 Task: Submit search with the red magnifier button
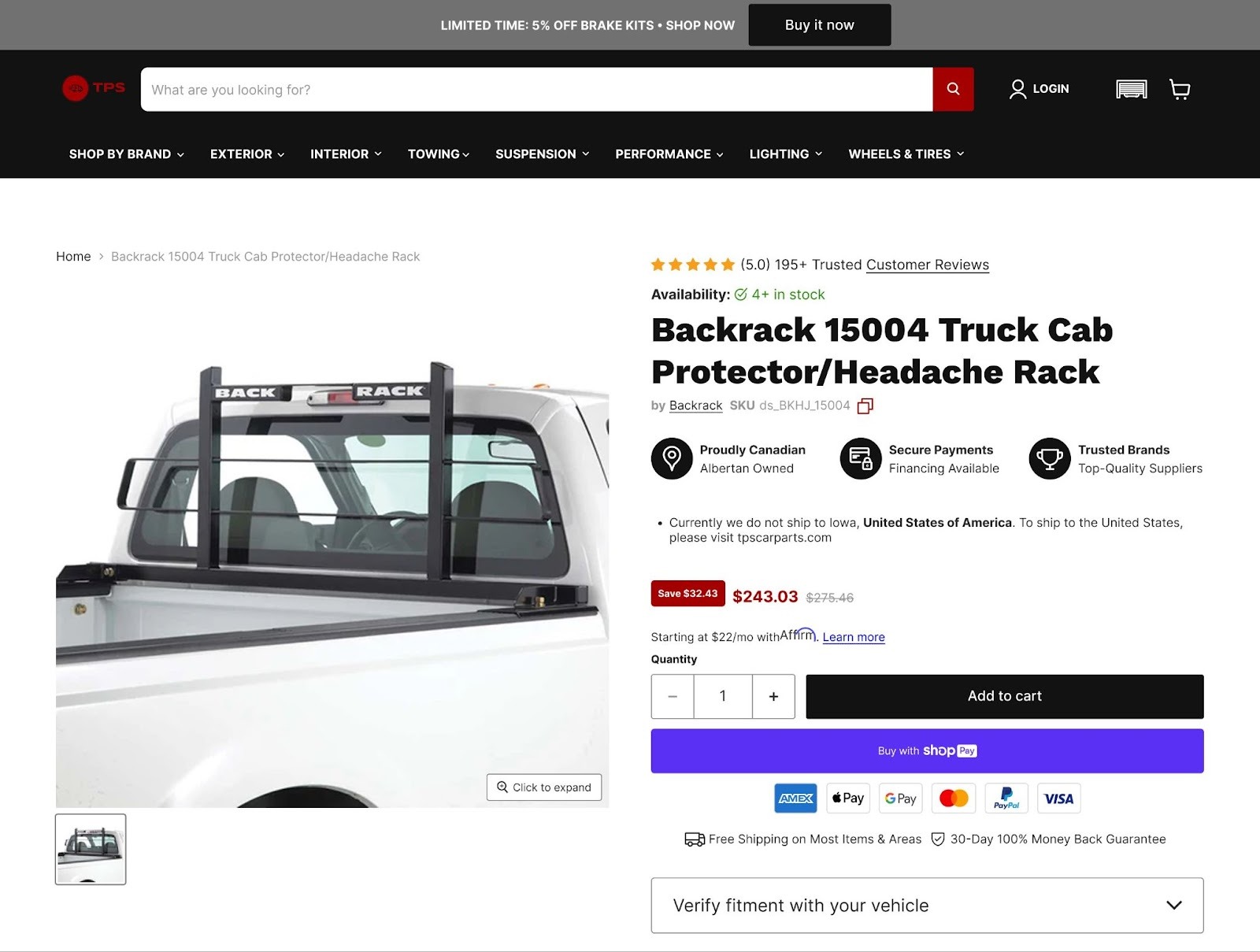coord(953,89)
